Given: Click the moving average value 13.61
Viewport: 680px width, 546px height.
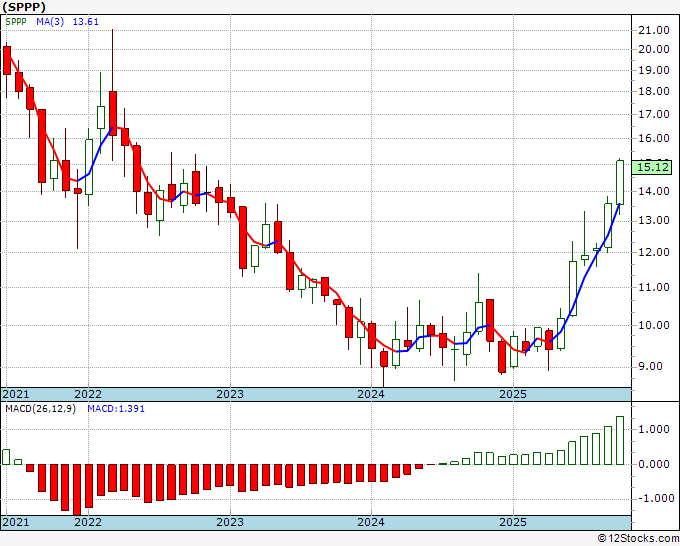Looking at the screenshot, I should pyautogui.click(x=85, y=22).
